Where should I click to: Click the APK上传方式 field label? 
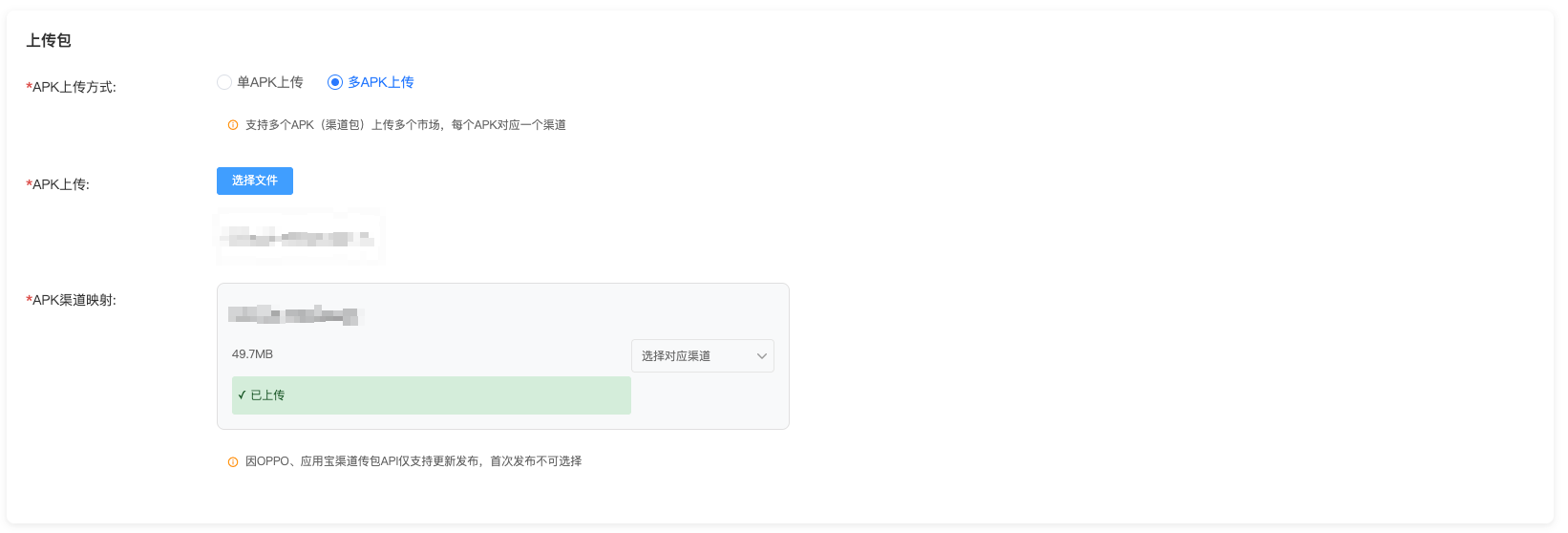(74, 87)
